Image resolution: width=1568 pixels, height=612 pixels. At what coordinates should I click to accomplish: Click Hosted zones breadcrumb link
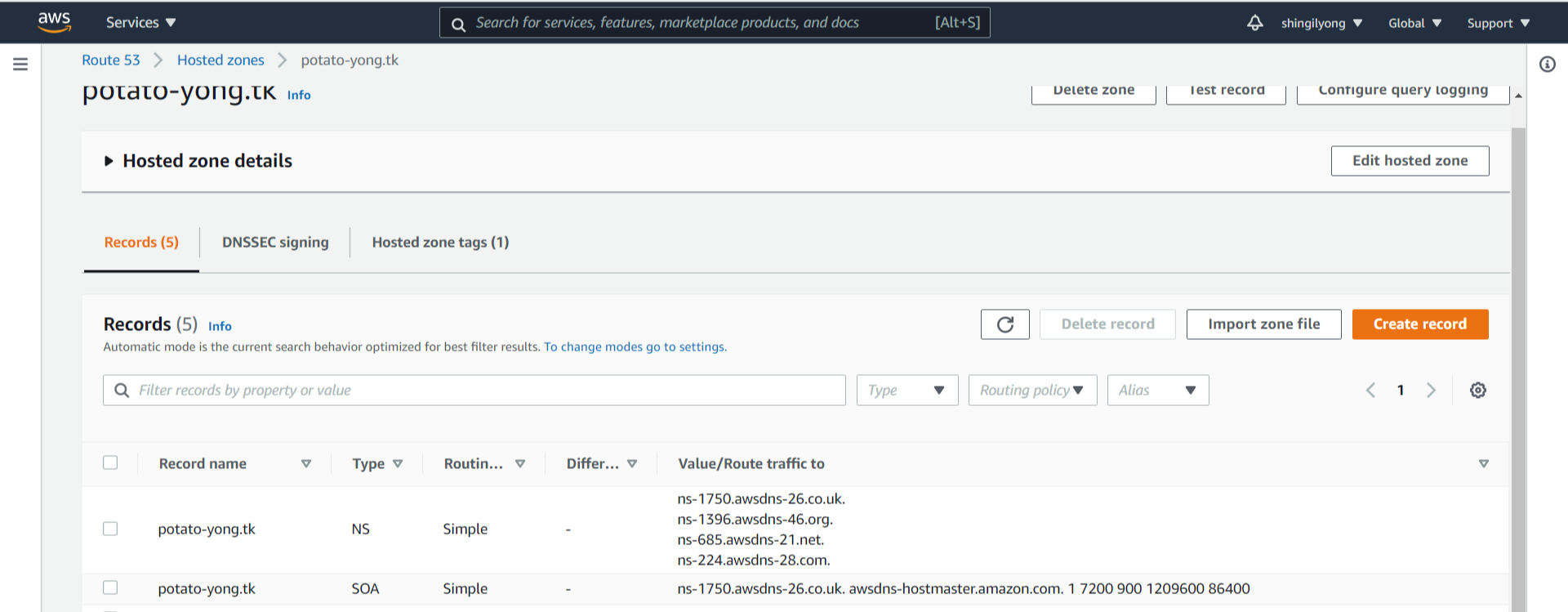pyautogui.click(x=220, y=60)
